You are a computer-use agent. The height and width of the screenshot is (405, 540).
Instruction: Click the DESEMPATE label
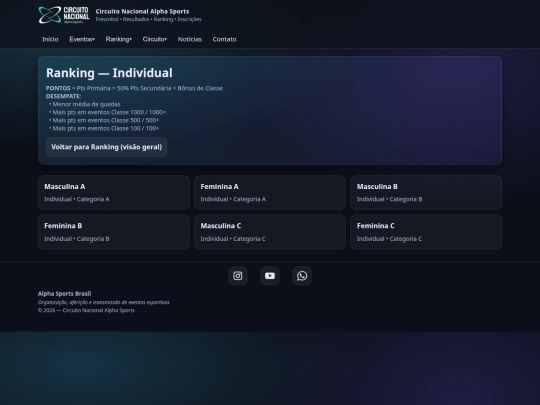tap(63, 96)
